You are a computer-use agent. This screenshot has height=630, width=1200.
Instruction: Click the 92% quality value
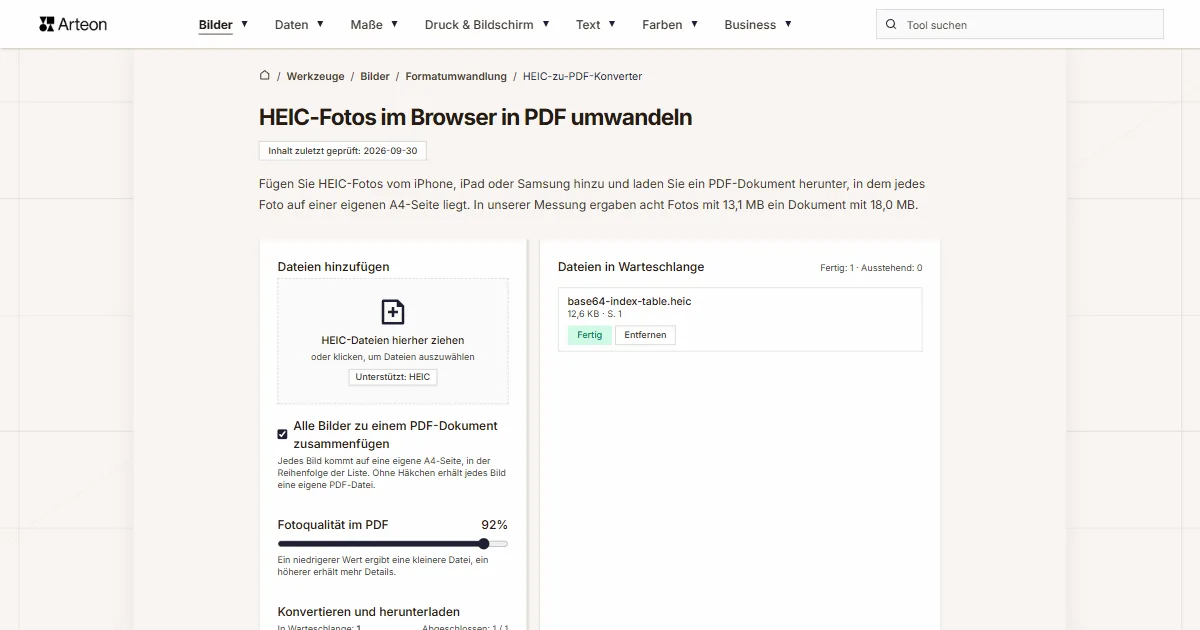tap(494, 525)
